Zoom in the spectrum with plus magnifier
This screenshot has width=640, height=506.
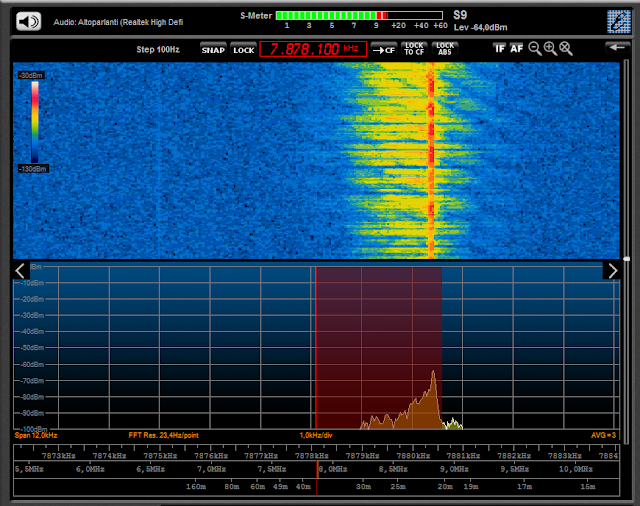point(550,49)
